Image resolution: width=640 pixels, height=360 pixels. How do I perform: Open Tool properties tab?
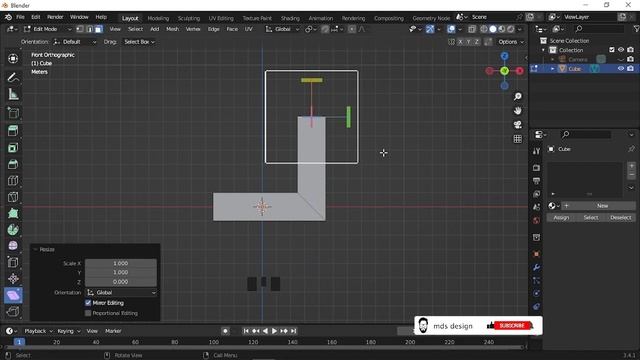tap(536, 151)
